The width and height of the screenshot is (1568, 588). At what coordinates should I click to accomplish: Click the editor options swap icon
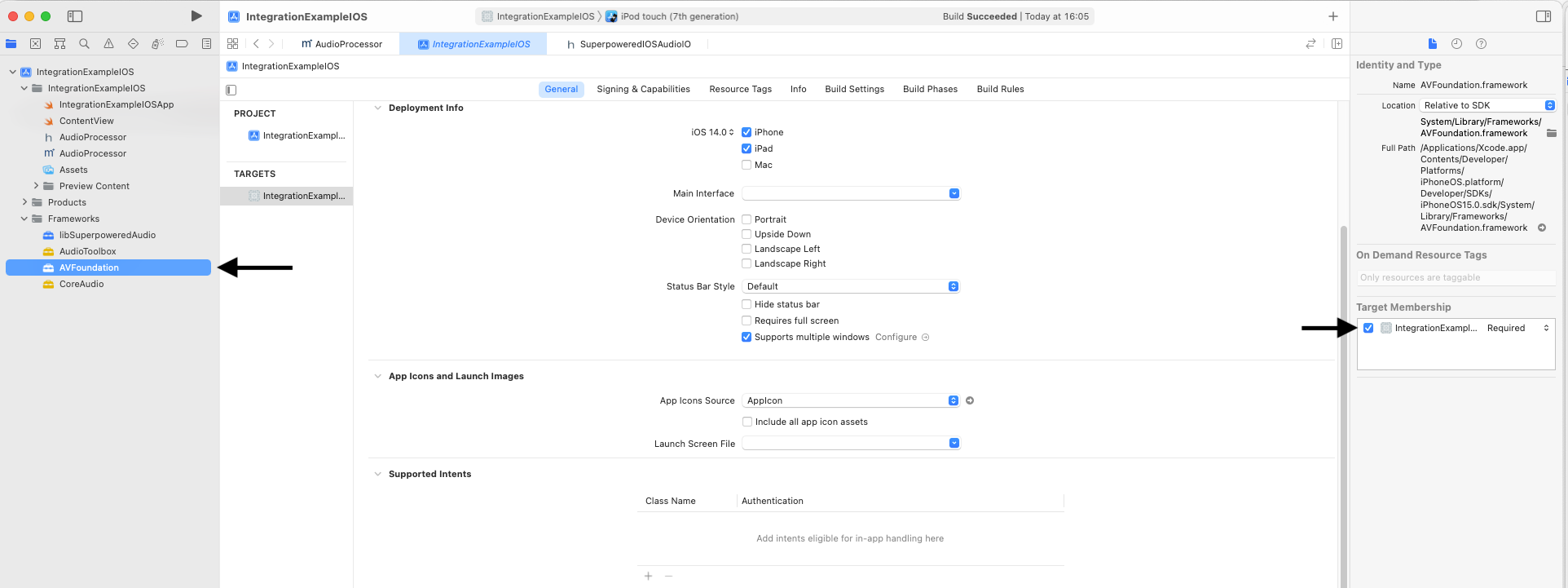coord(1310,44)
